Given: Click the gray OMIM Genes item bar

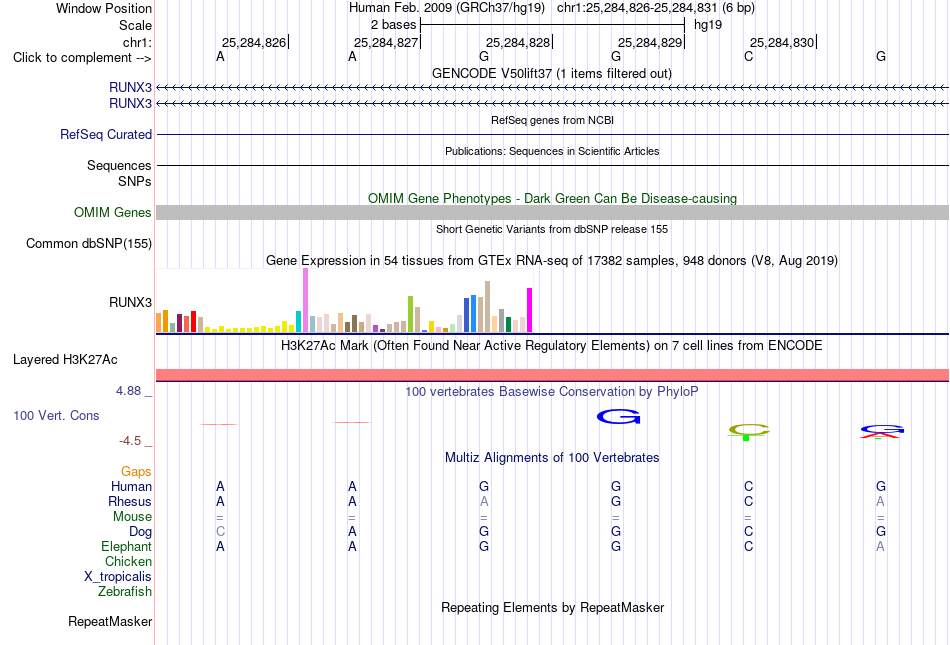Looking at the screenshot, I should click(x=552, y=212).
